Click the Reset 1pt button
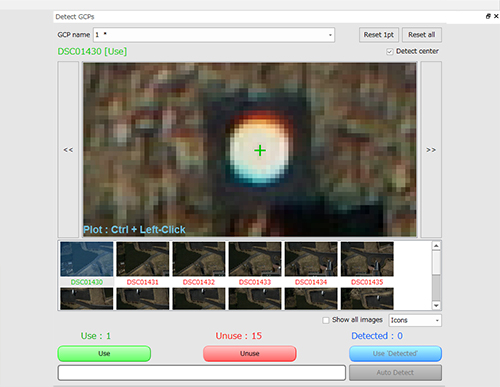 379,35
